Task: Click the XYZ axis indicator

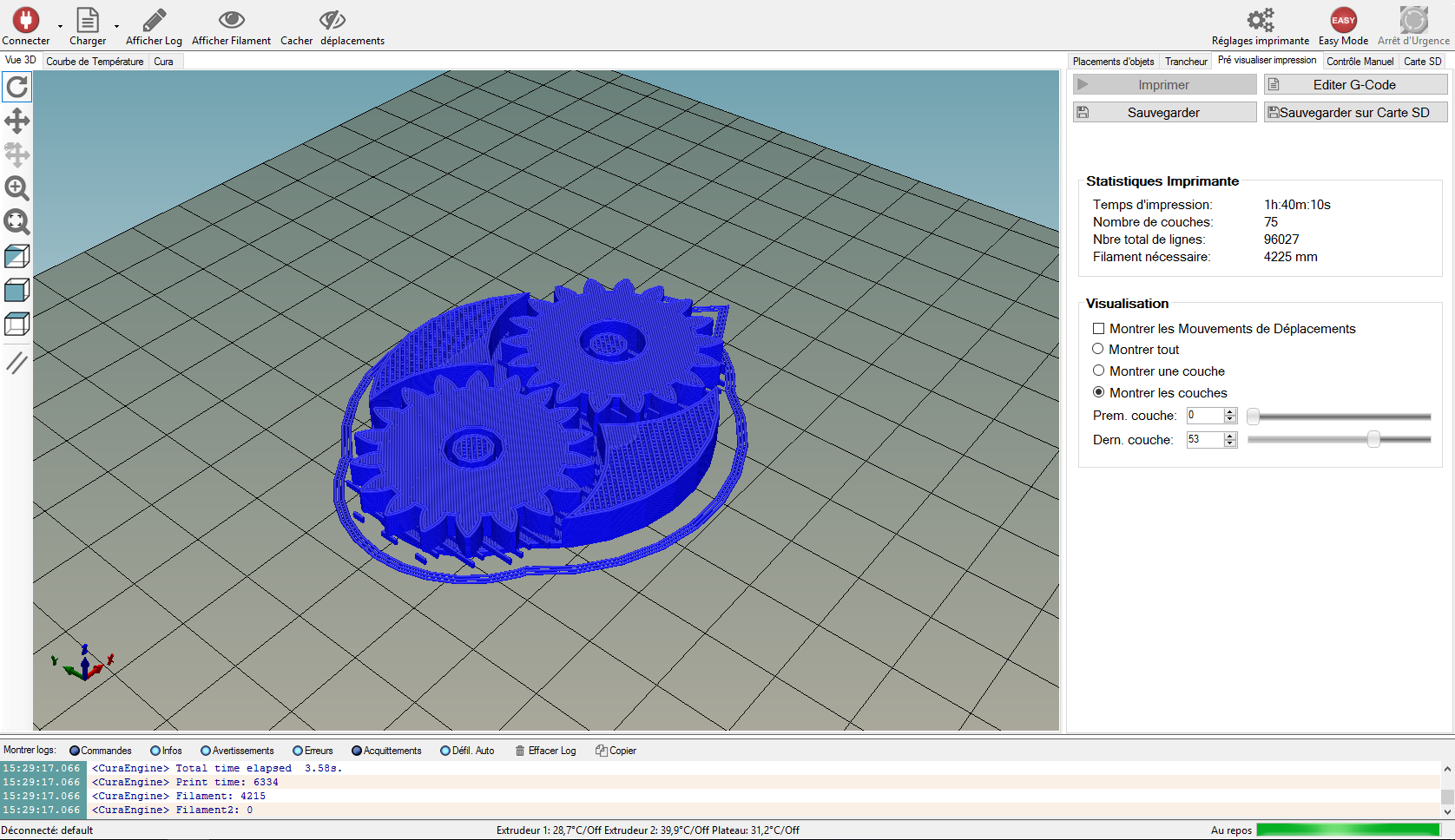Action: click(83, 663)
